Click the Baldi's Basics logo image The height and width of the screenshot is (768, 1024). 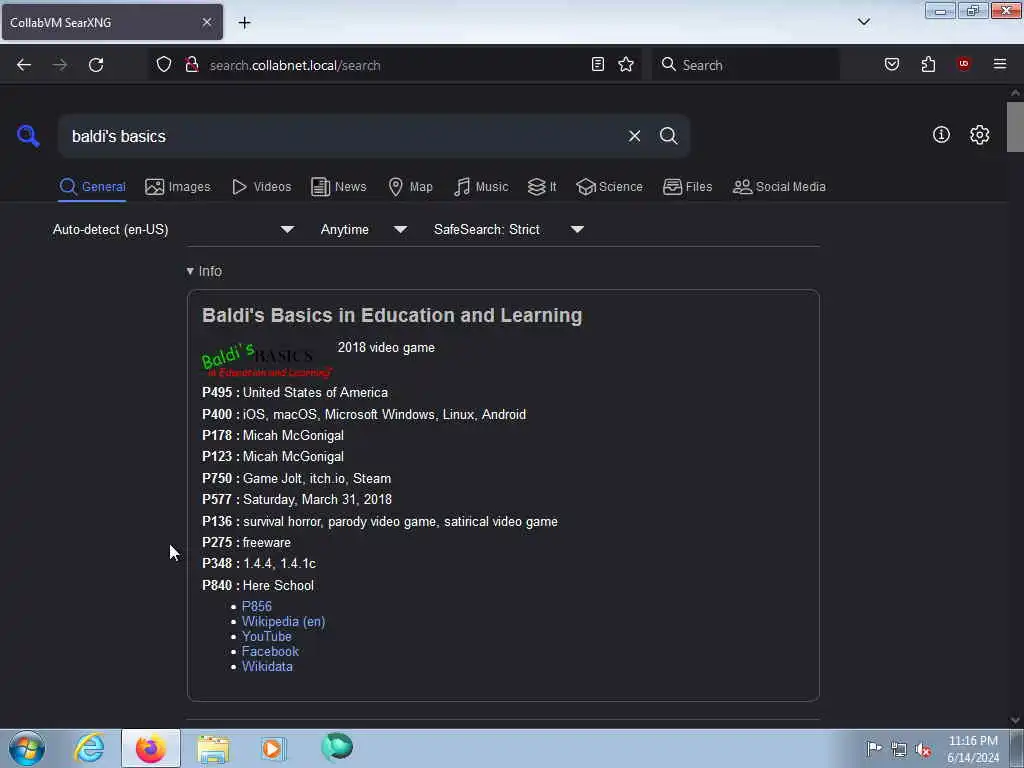266,360
